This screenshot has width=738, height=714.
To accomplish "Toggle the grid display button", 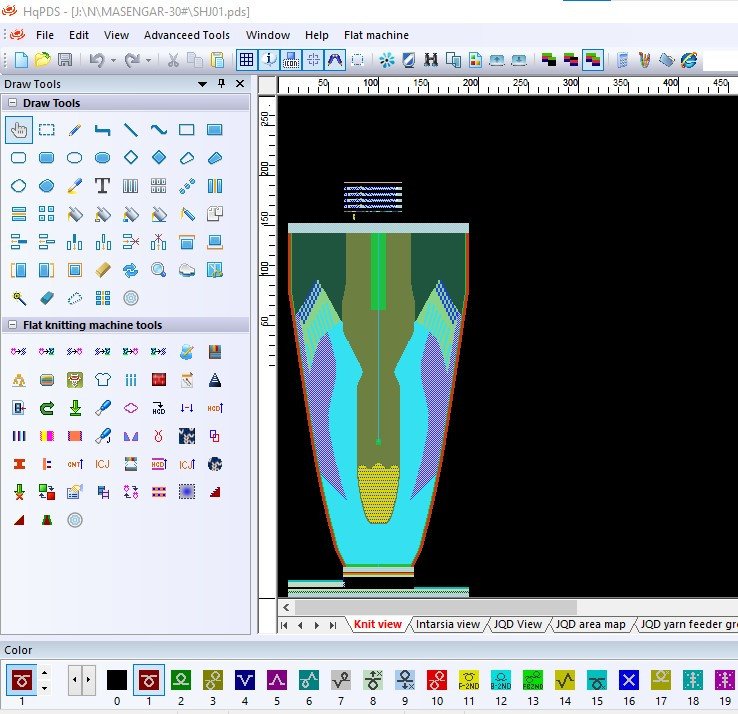I will tap(246, 60).
